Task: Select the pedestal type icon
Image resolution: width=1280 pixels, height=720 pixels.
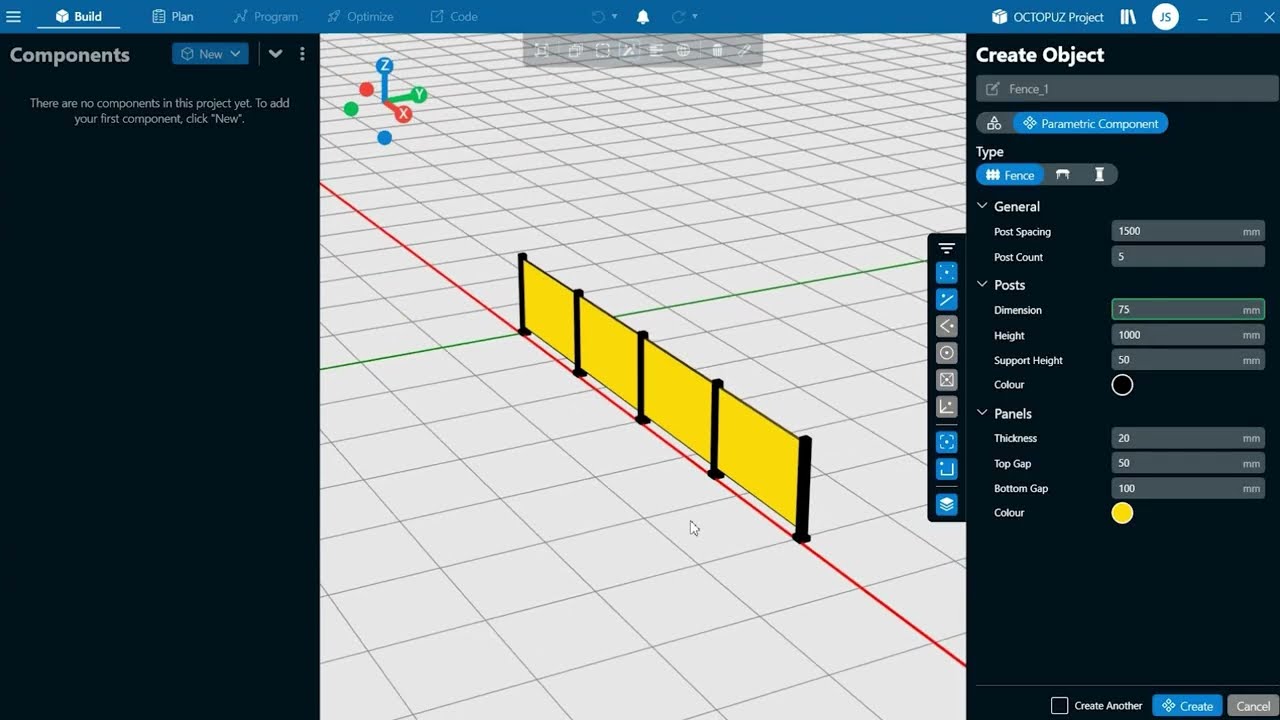Action: [1099, 175]
